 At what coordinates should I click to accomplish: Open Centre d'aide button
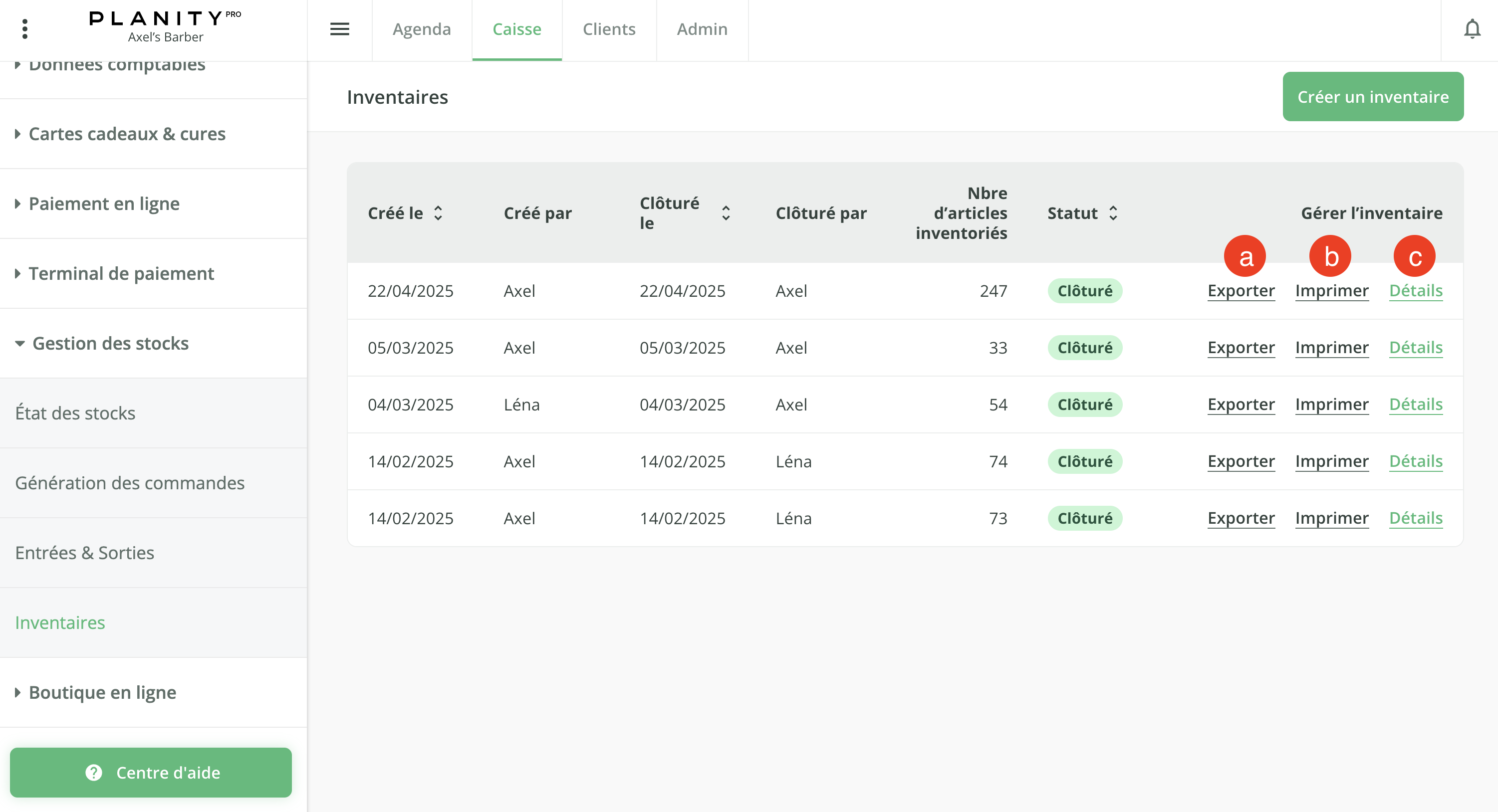point(151,772)
